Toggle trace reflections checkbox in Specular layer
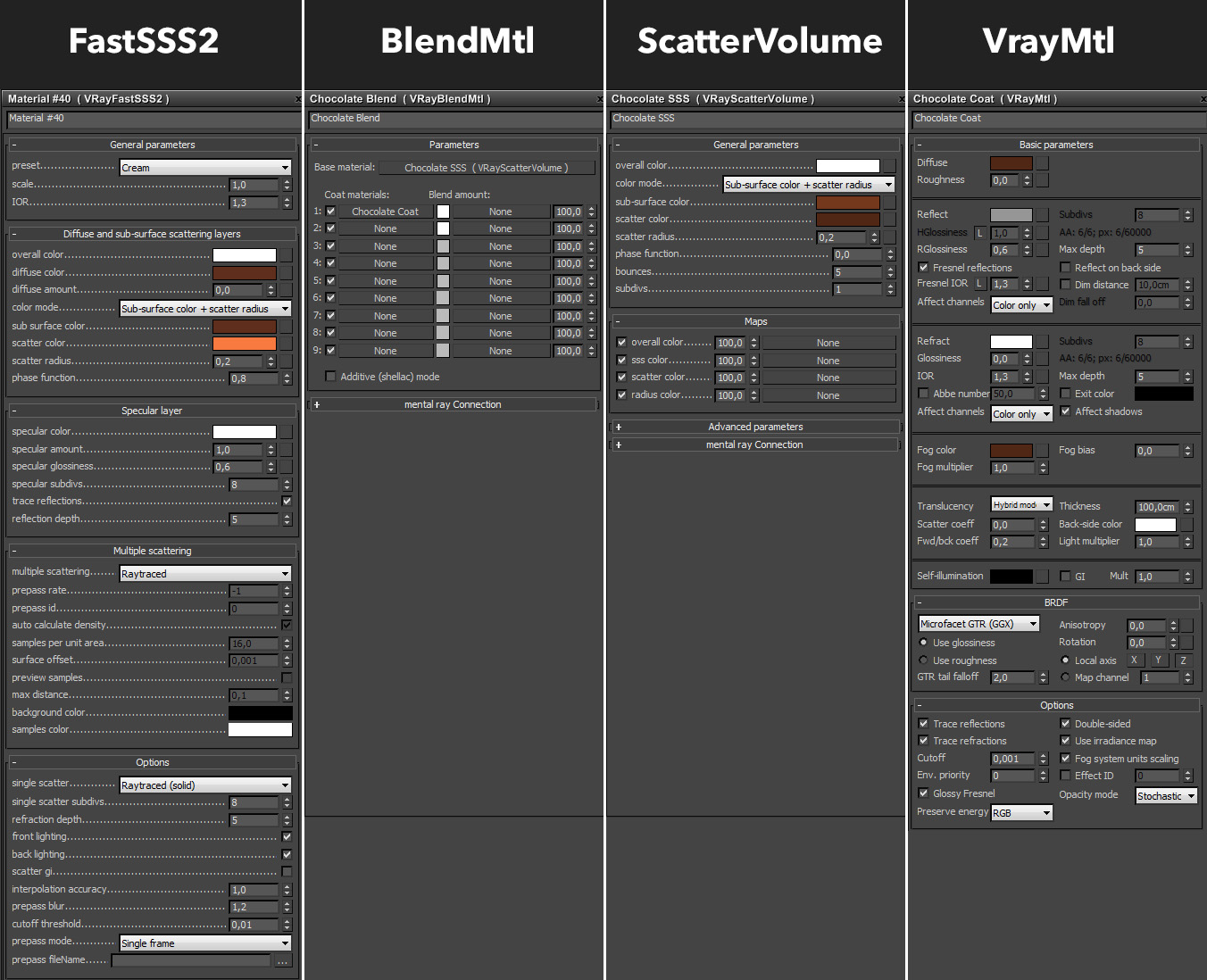This screenshot has height=980, width=1207. click(287, 502)
